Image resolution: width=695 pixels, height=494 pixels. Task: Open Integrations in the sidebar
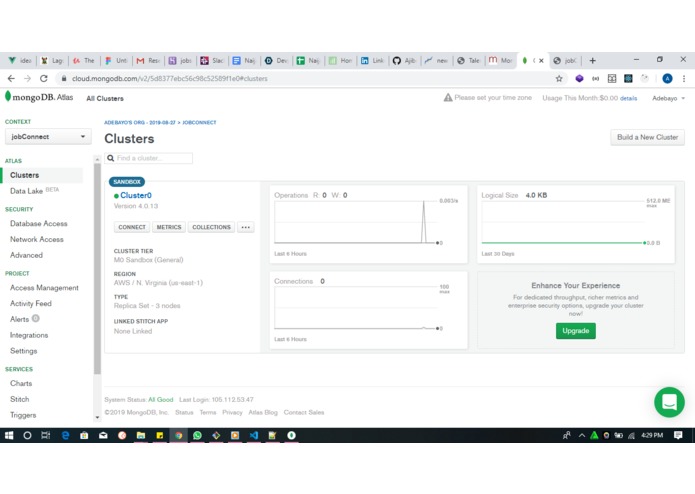[x=29, y=335]
